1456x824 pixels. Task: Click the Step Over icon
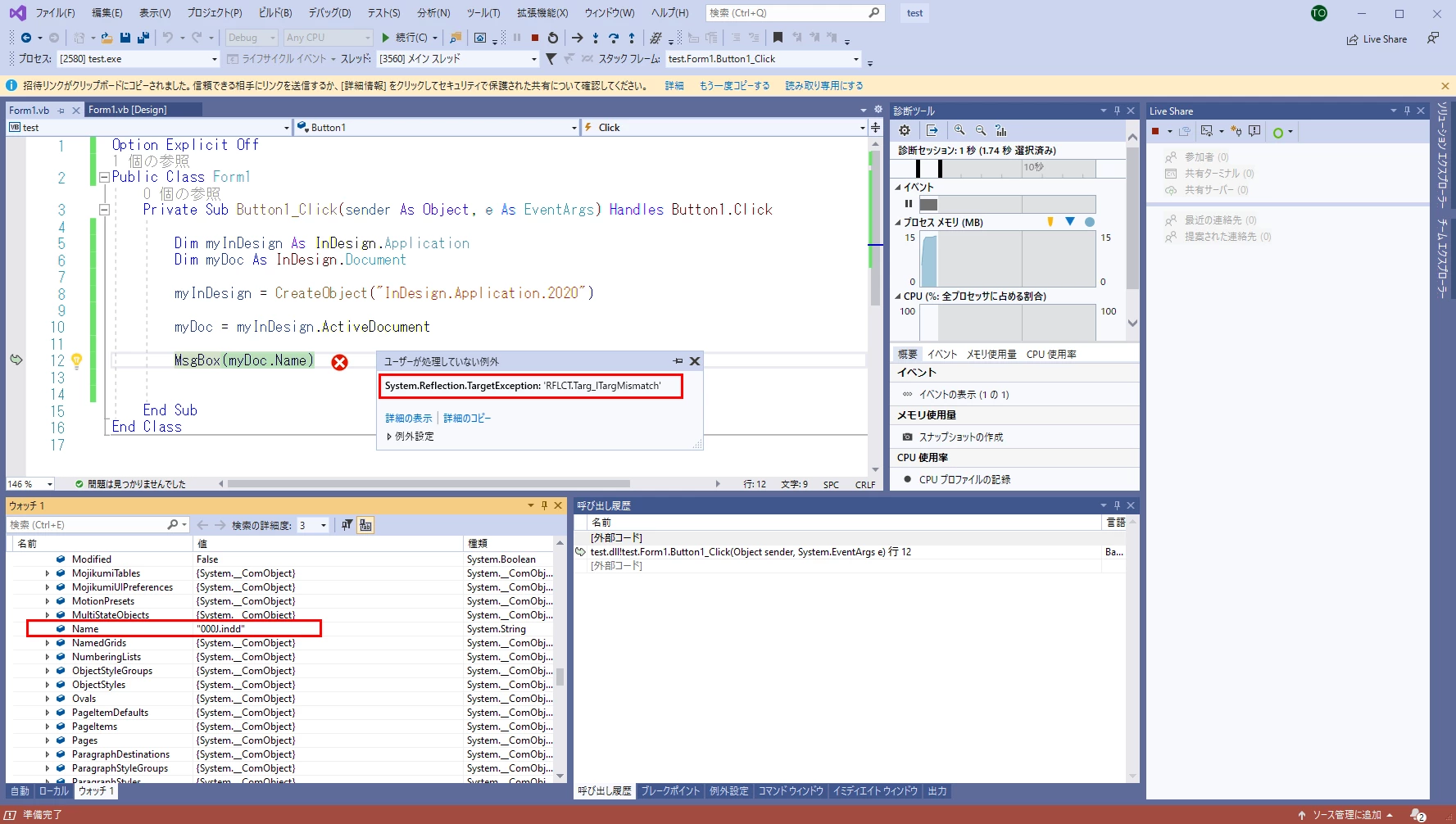coord(614,38)
